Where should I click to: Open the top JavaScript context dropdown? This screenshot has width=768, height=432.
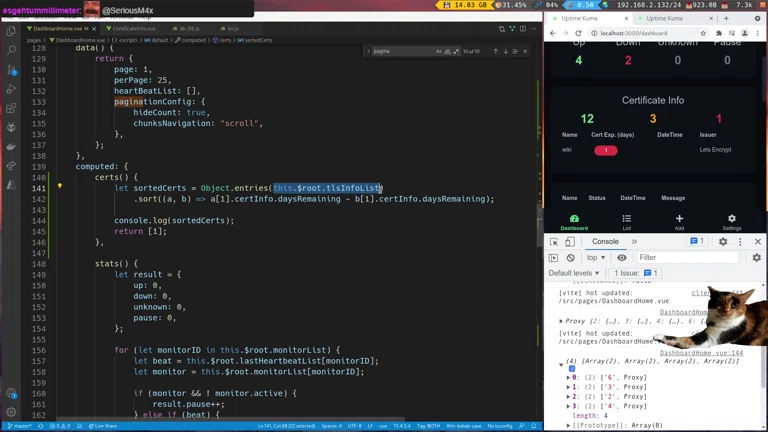tap(596, 257)
